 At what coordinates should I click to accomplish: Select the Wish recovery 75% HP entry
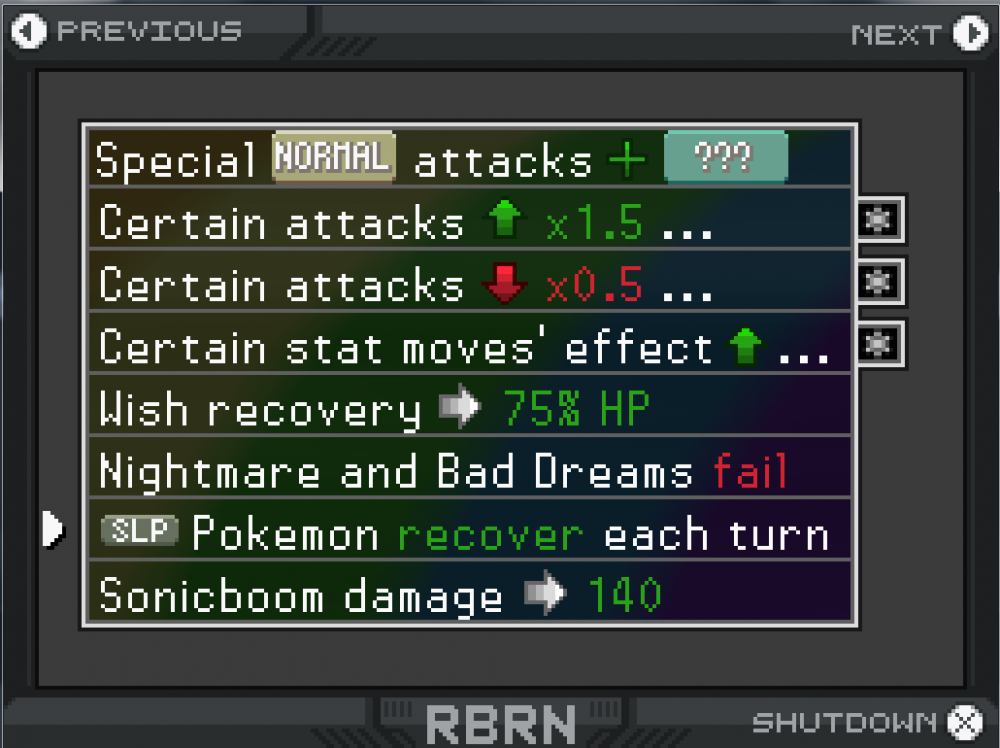(x=469, y=406)
